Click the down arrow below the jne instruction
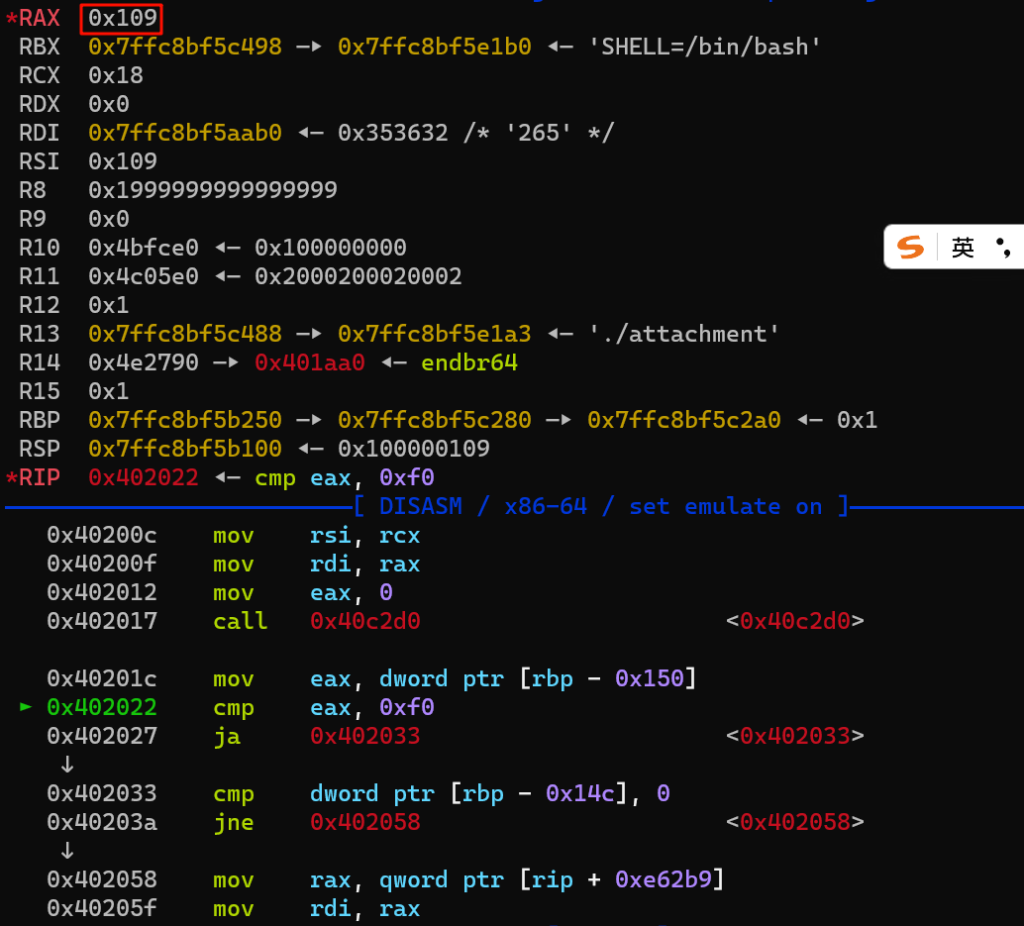The width and height of the screenshot is (1024, 926). (x=66, y=851)
